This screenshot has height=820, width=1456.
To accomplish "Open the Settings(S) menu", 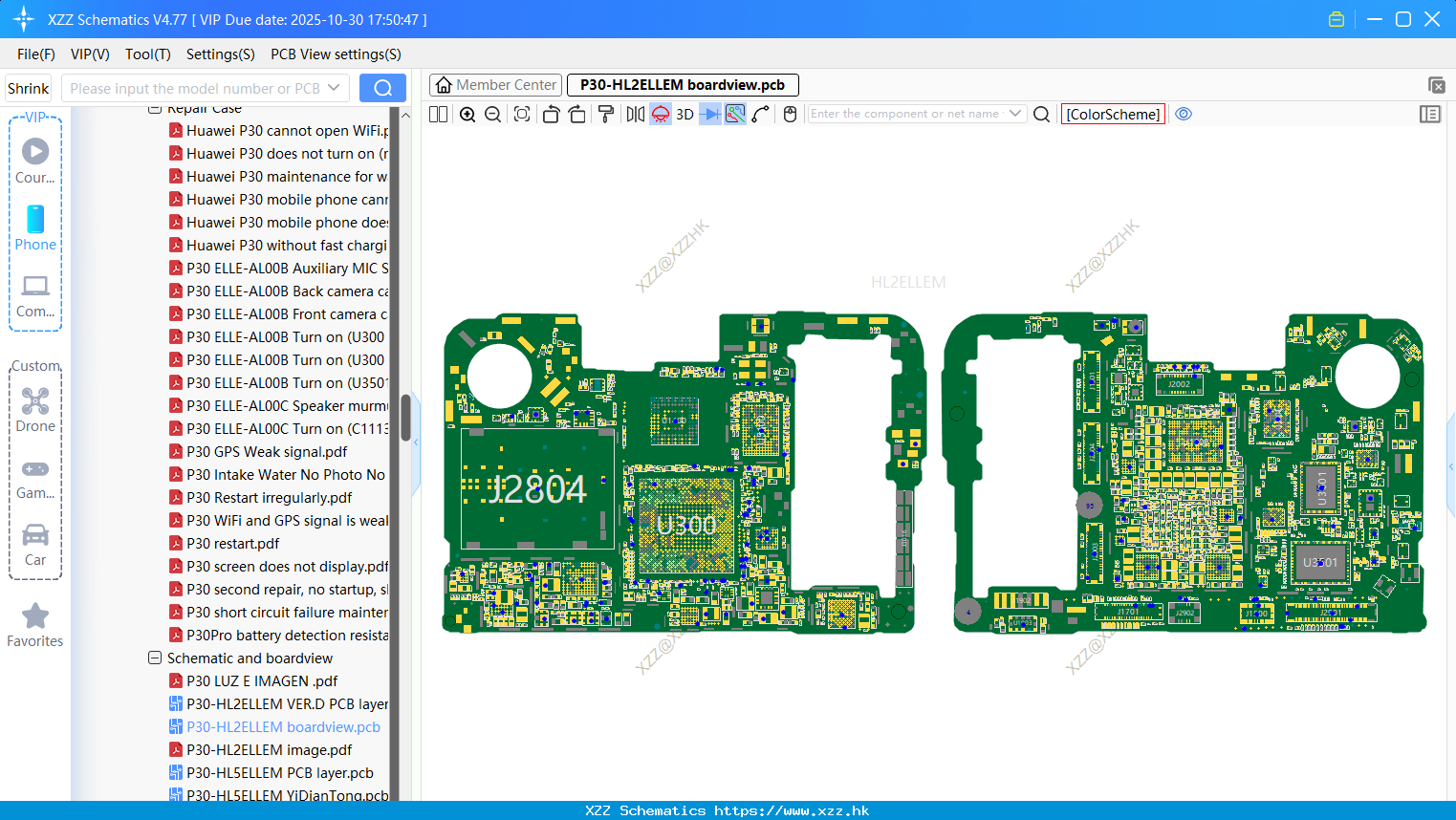I will click(221, 54).
